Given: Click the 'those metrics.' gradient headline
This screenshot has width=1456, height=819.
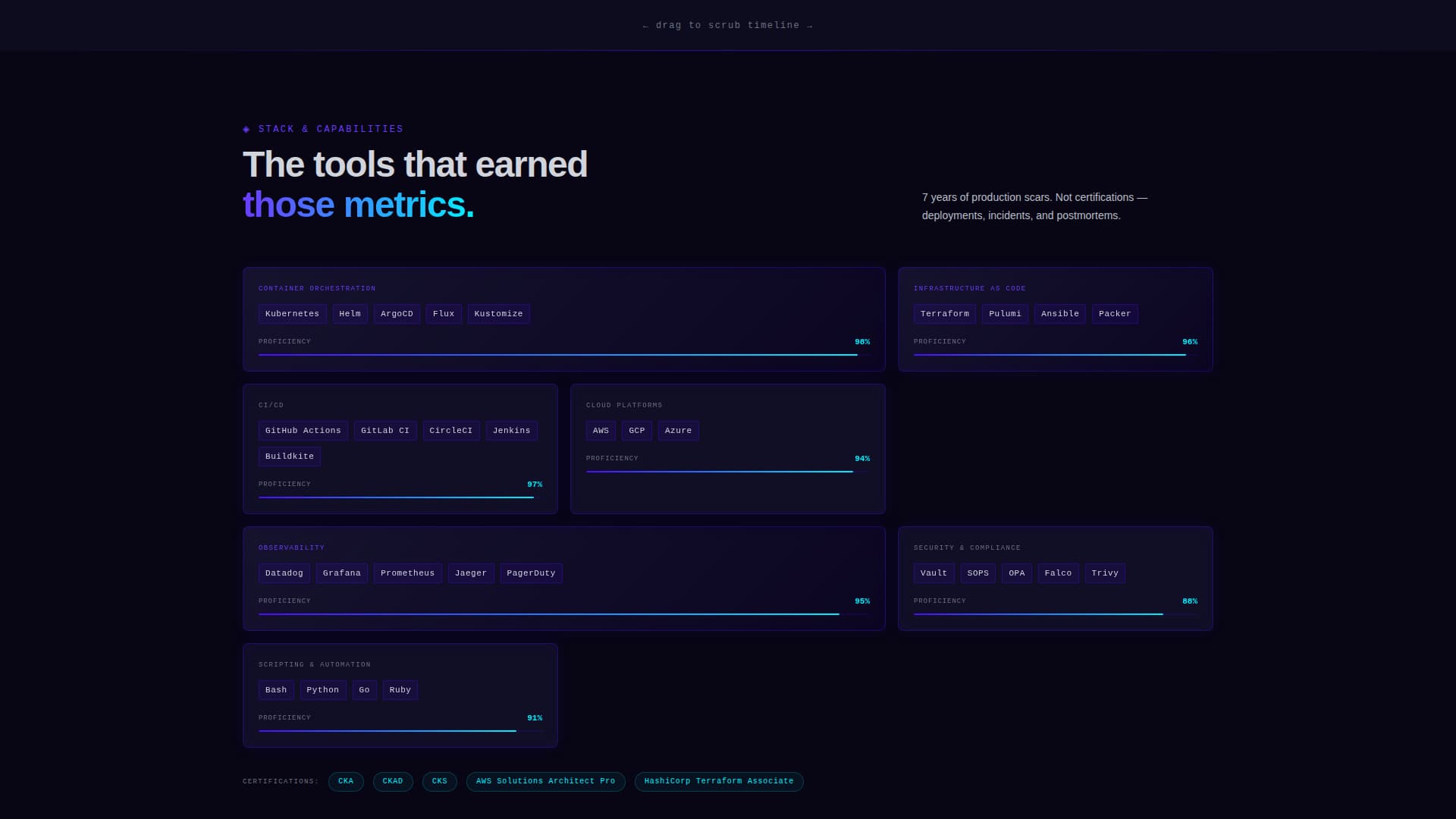Looking at the screenshot, I should pos(359,205).
